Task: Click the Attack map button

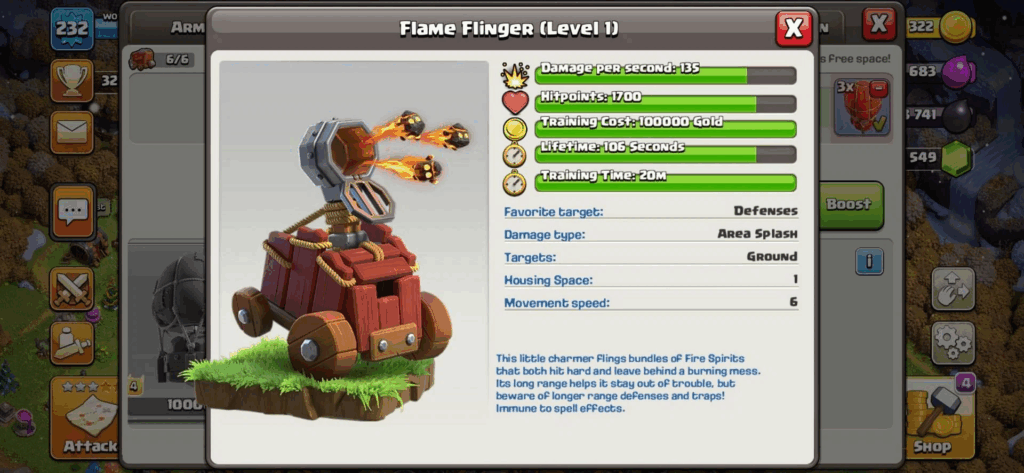Action: [x=85, y=418]
